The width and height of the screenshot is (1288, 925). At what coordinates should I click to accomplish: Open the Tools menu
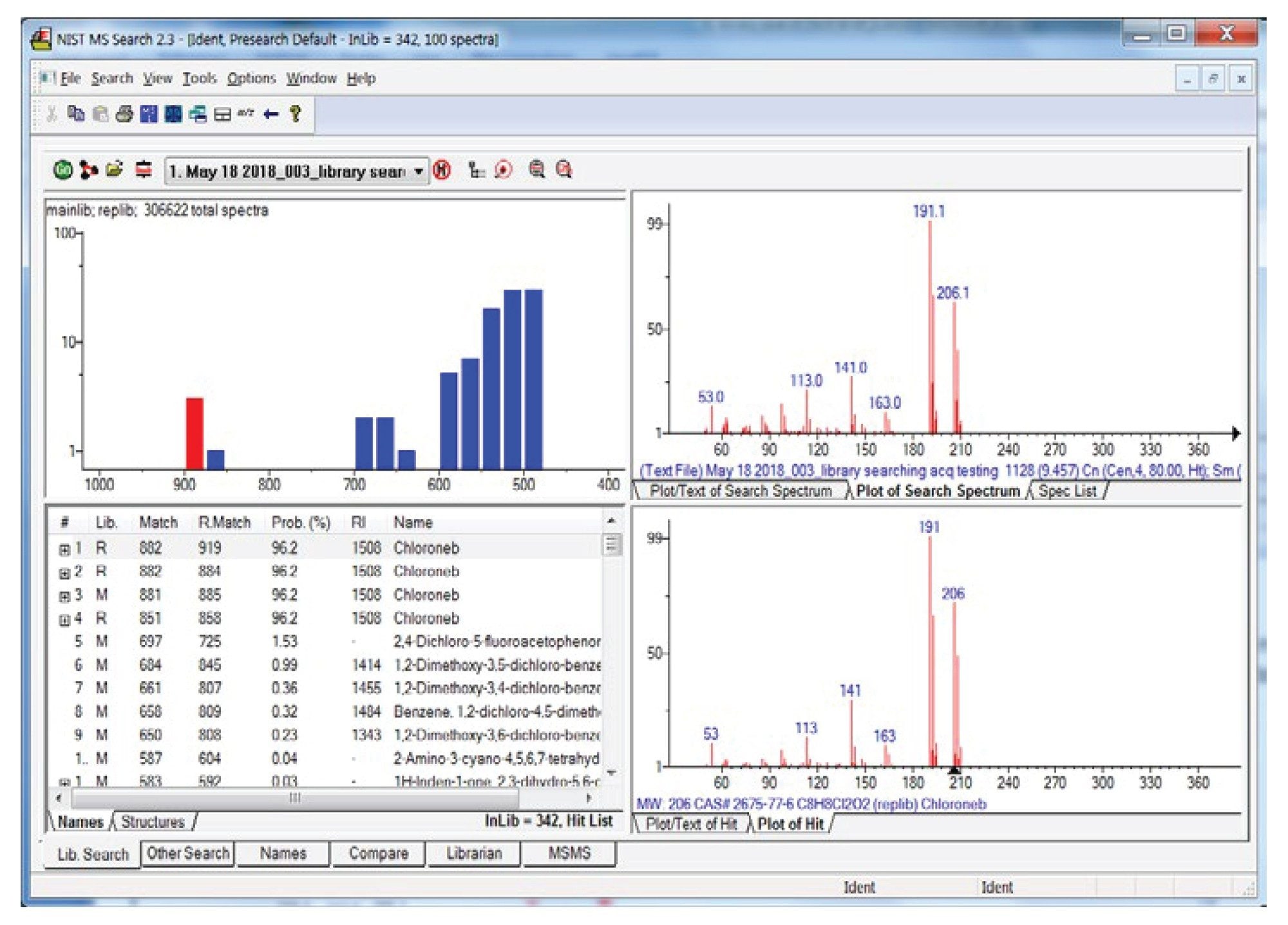(x=199, y=79)
